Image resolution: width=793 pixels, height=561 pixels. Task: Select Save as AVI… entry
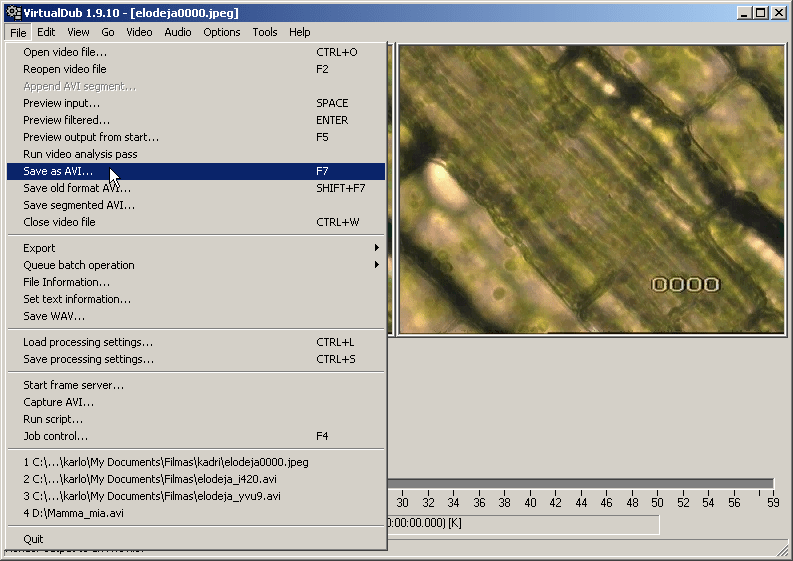196,171
